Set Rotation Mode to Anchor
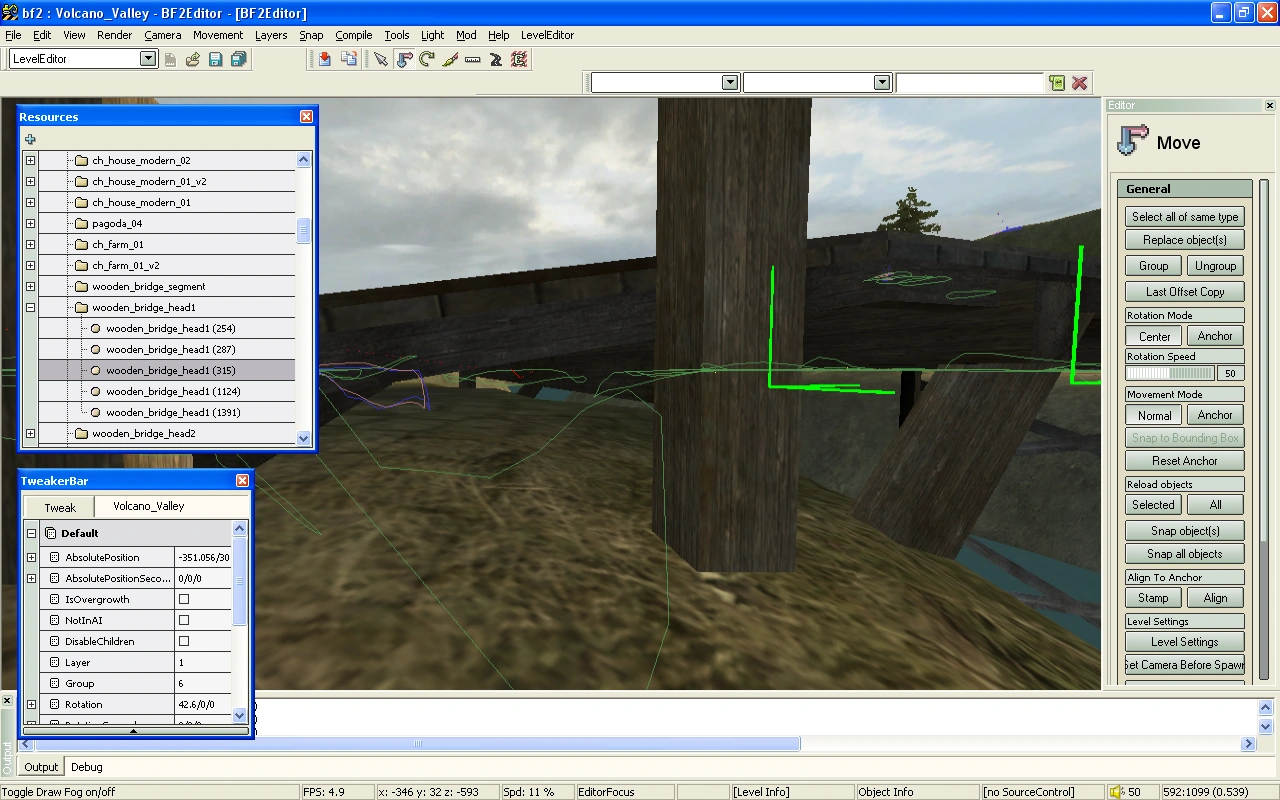1280x800 pixels. pyautogui.click(x=1215, y=336)
